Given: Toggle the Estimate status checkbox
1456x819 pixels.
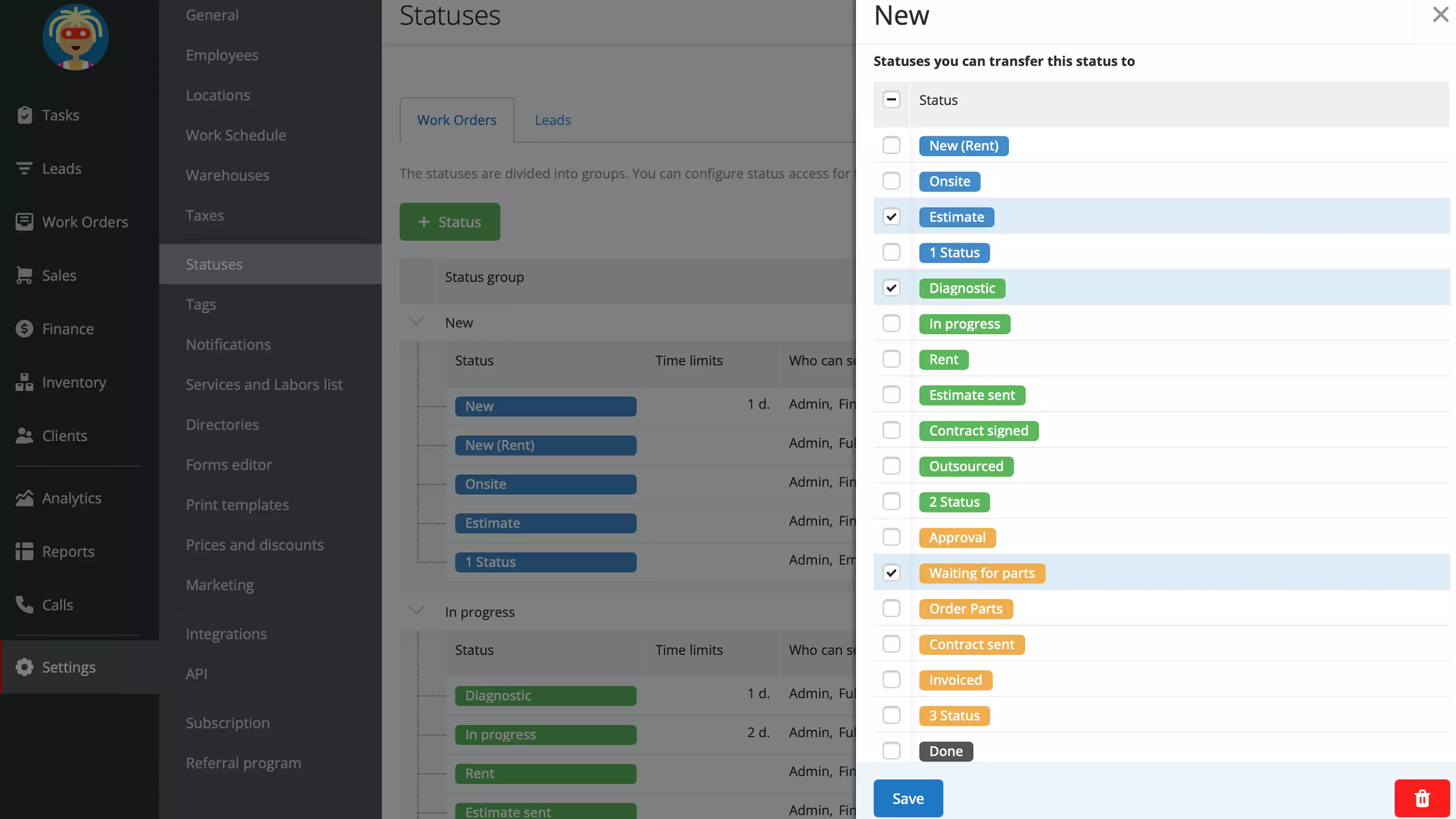Looking at the screenshot, I should coord(891,216).
